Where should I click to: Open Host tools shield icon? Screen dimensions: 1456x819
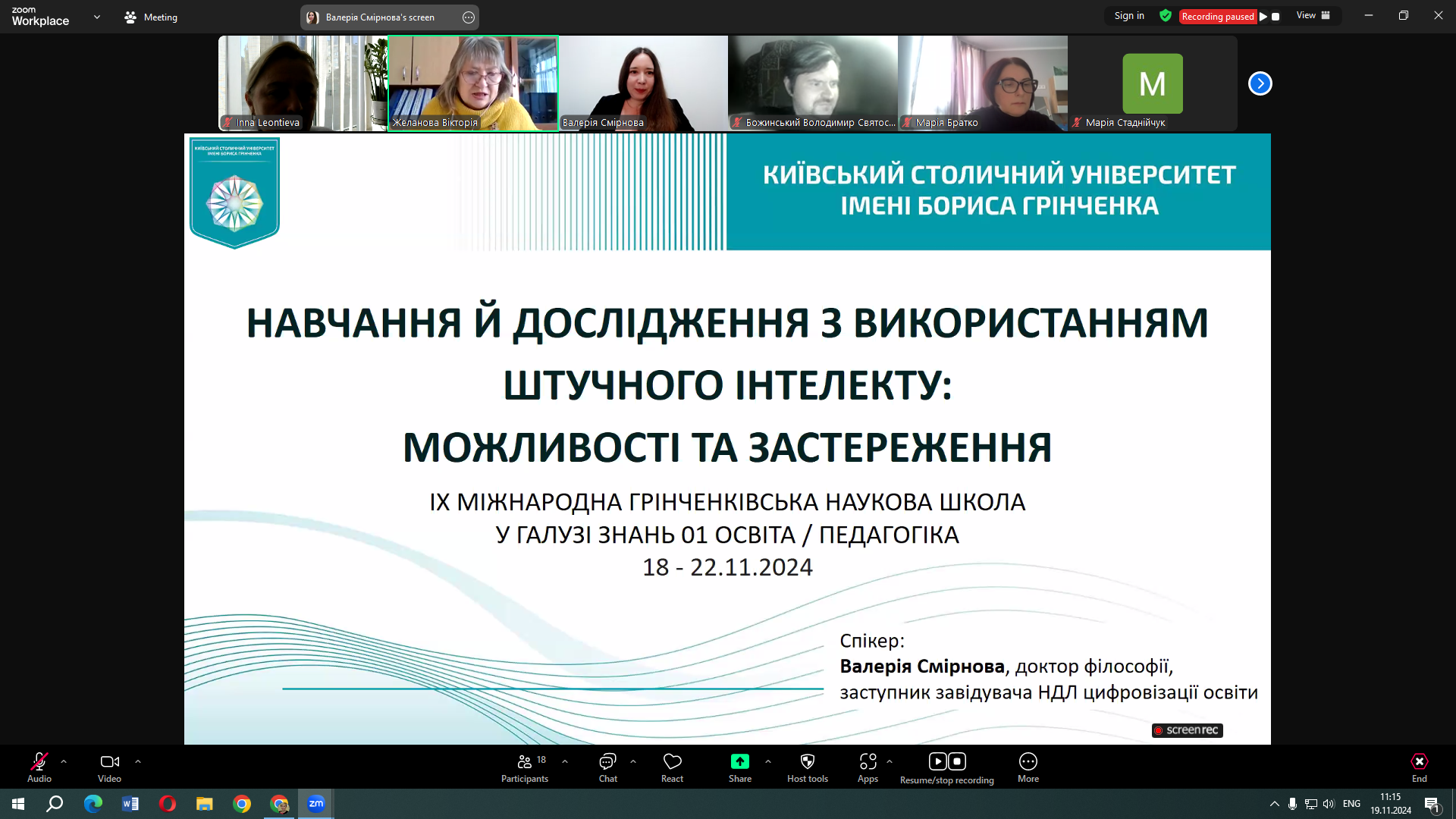(807, 761)
